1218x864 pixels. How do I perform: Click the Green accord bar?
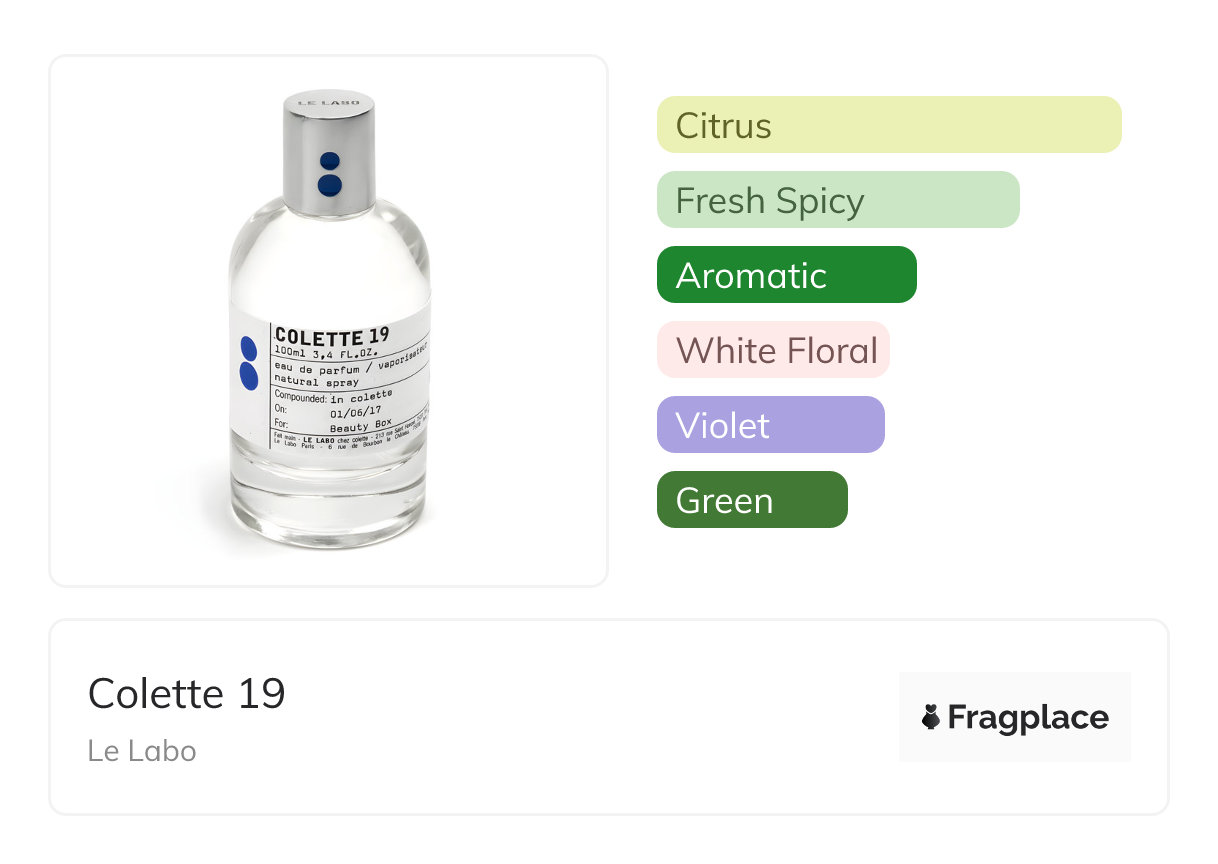pyautogui.click(x=751, y=500)
